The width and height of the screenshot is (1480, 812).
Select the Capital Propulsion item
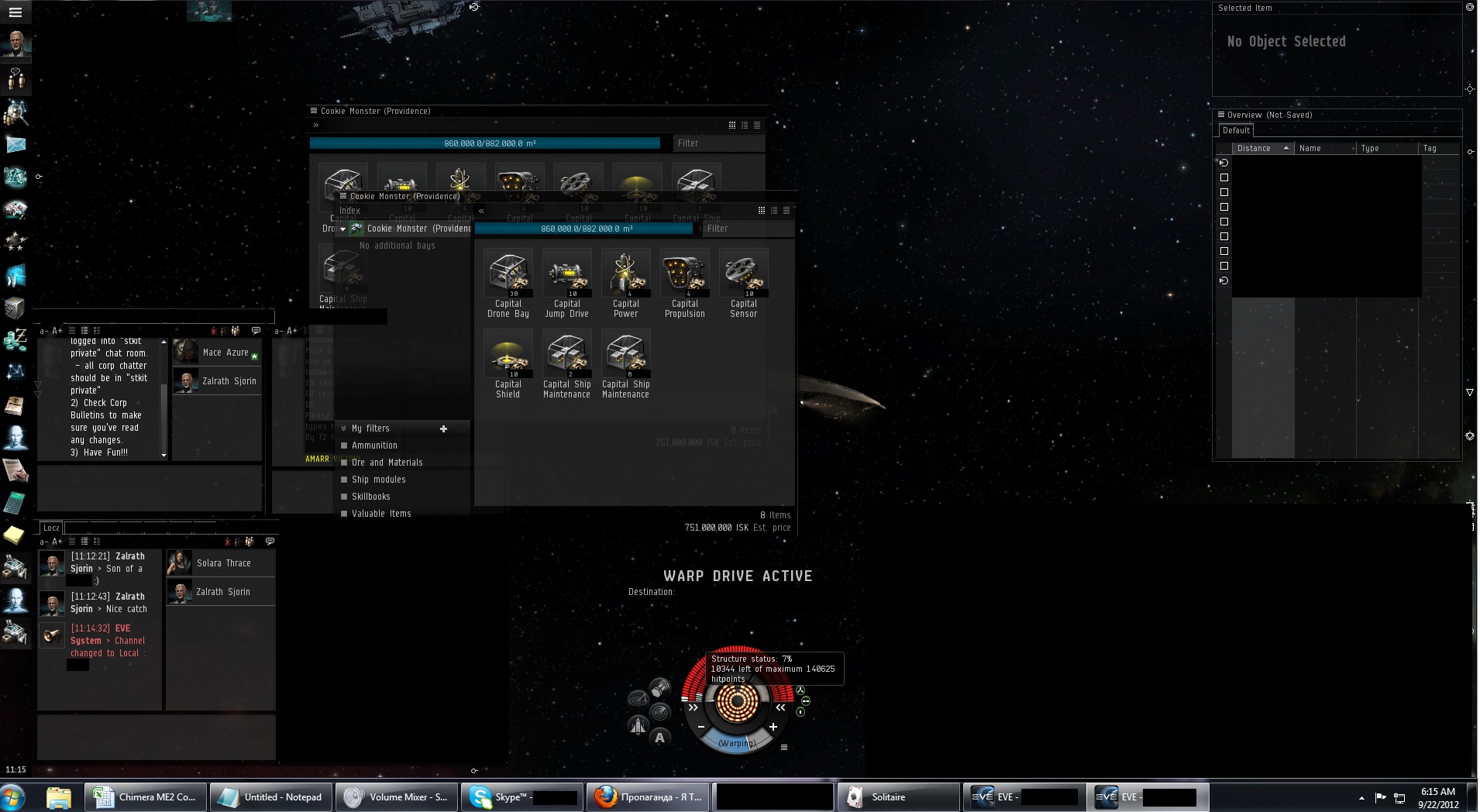(x=685, y=284)
